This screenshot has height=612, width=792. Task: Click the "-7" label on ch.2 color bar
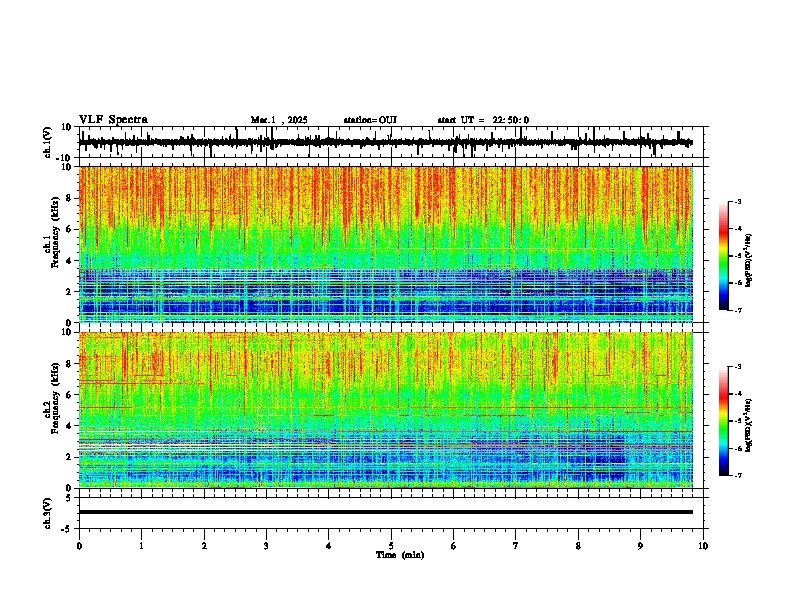pos(738,476)
